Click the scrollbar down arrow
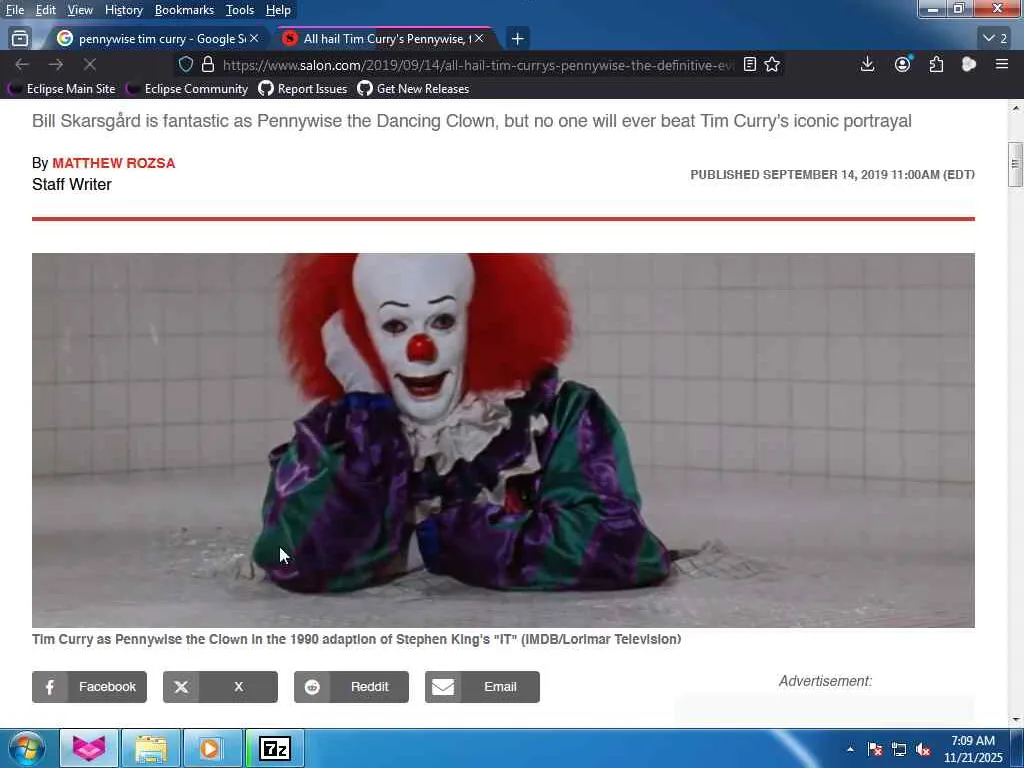 pyautogui.click(x=1016, y=719)
